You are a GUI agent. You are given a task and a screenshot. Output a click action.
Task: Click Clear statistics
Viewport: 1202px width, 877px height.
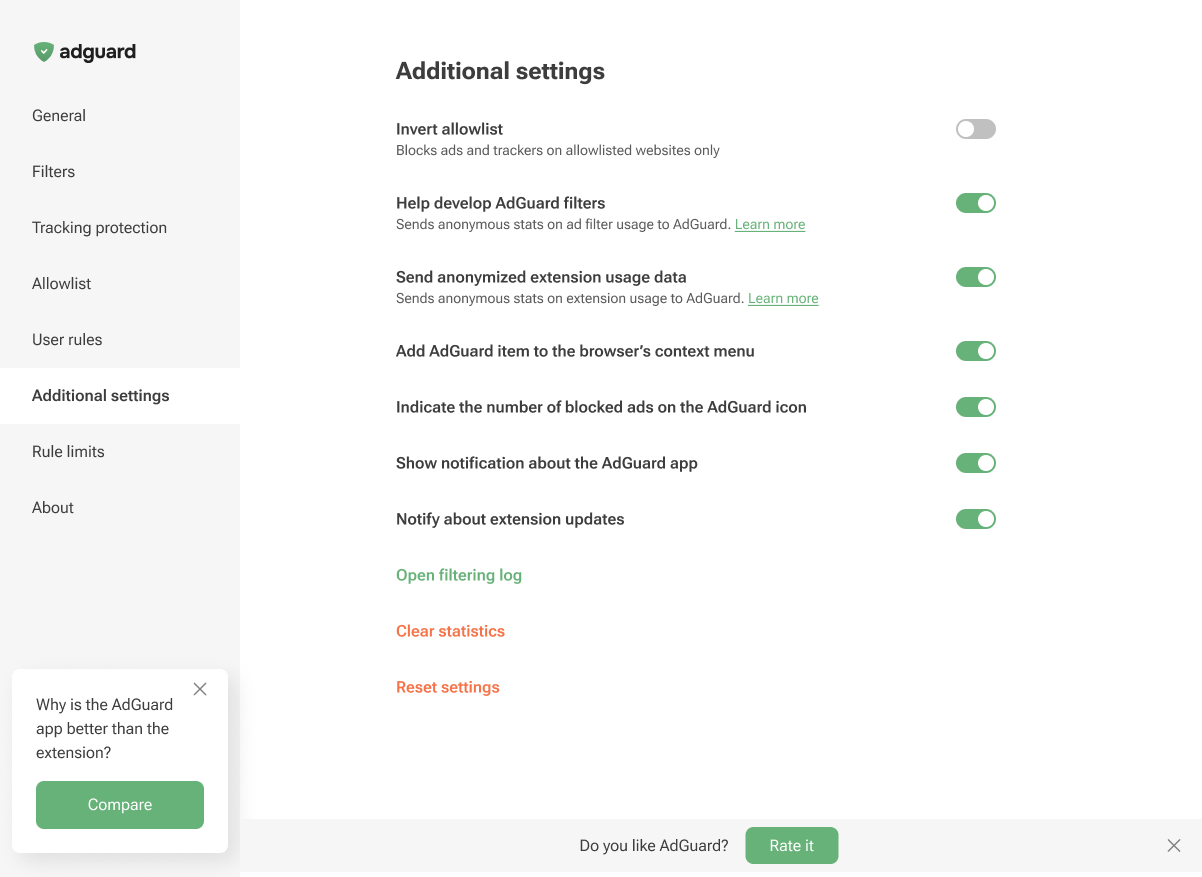450,631
